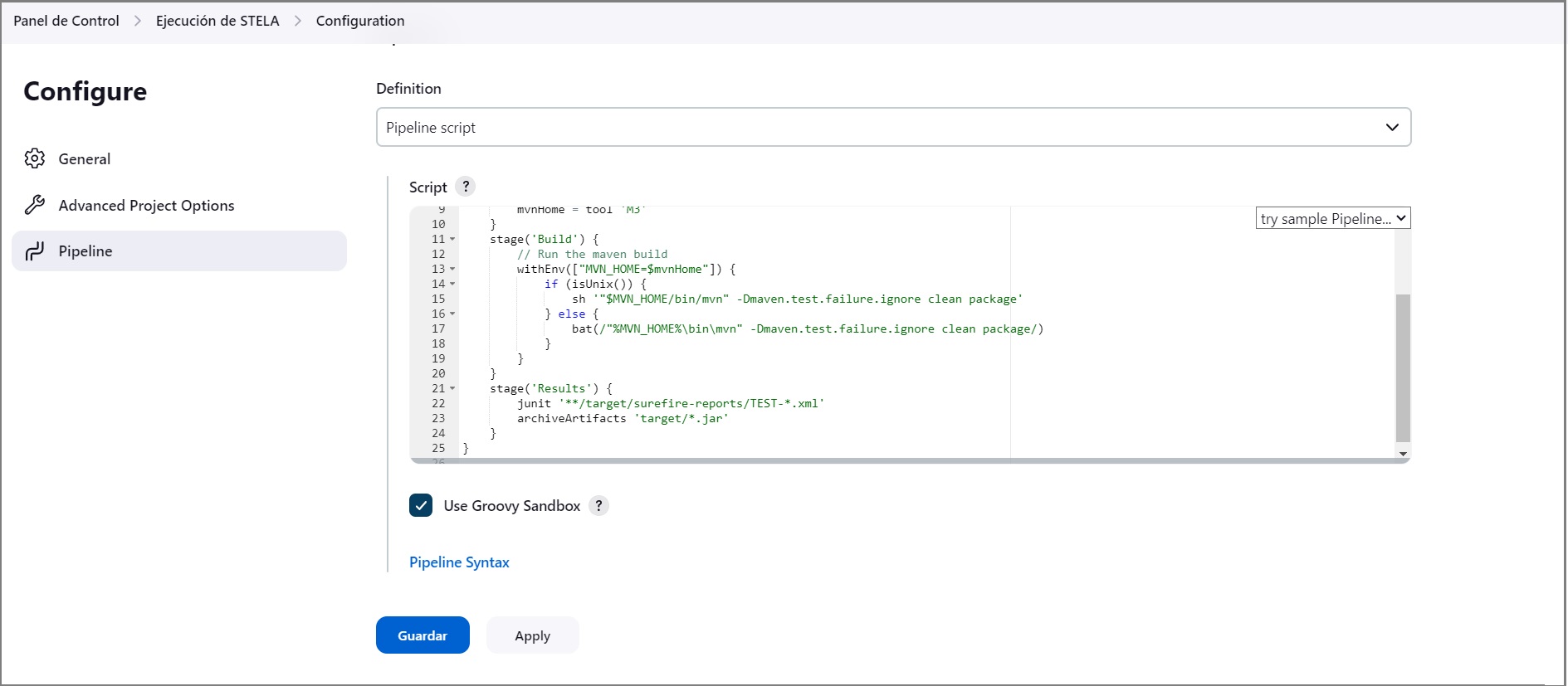The width and height of the screenshot is (1568, 686).
Task: Click the archiveArtifacts line
Action: coord(623,418)
